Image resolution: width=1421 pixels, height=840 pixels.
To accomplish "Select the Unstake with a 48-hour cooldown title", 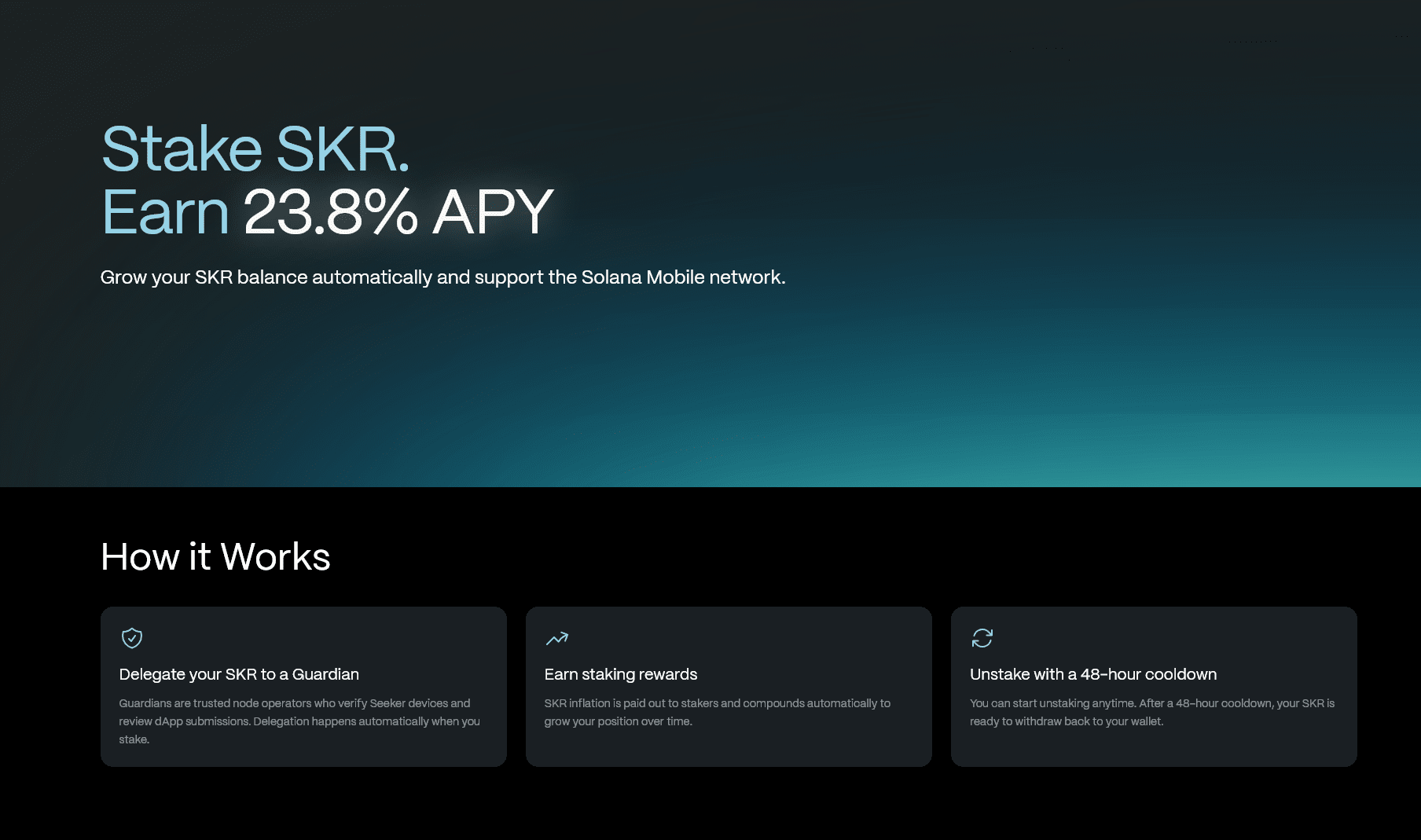I will pyautogui.click(x=1093, y=674).
